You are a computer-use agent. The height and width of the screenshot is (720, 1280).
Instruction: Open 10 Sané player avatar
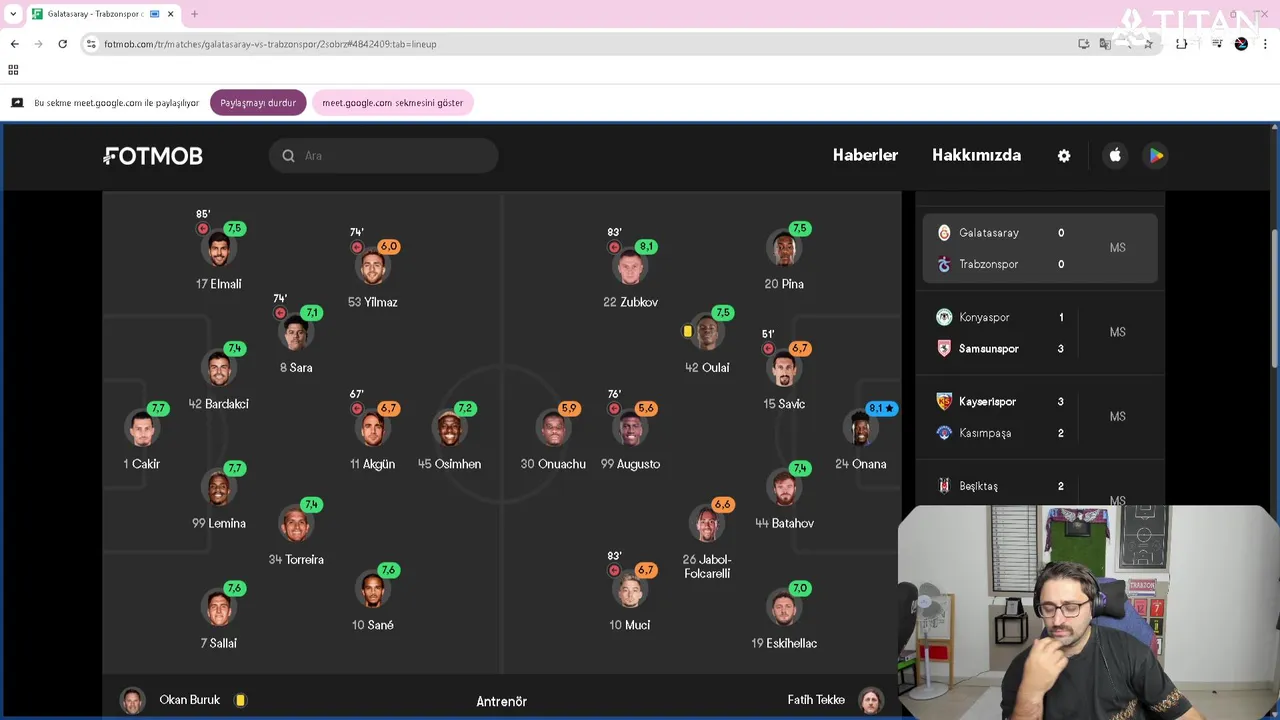(372, 590)
